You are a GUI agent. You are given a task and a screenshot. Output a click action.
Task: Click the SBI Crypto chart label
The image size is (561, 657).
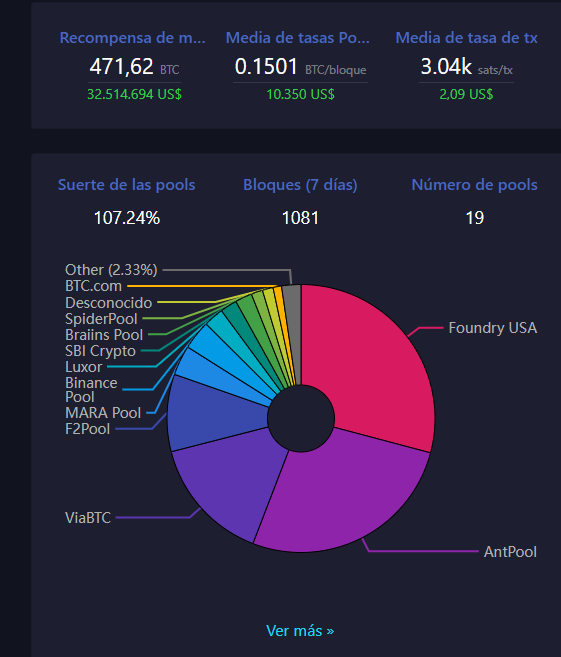(100, 351)
